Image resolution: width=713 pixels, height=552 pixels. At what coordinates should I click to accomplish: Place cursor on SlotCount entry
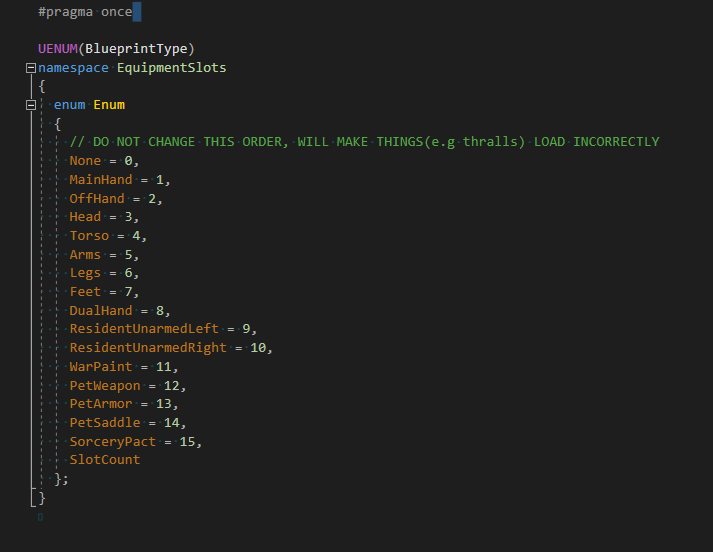(x=104, y=460)
